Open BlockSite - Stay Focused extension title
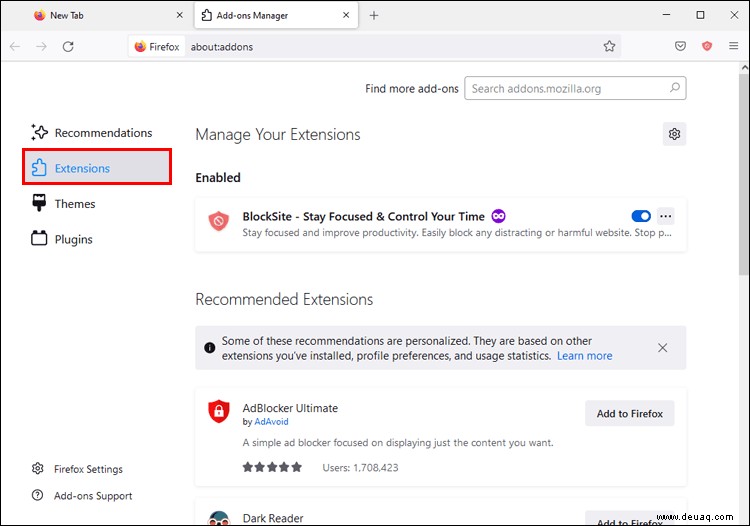 coord(364,217)
